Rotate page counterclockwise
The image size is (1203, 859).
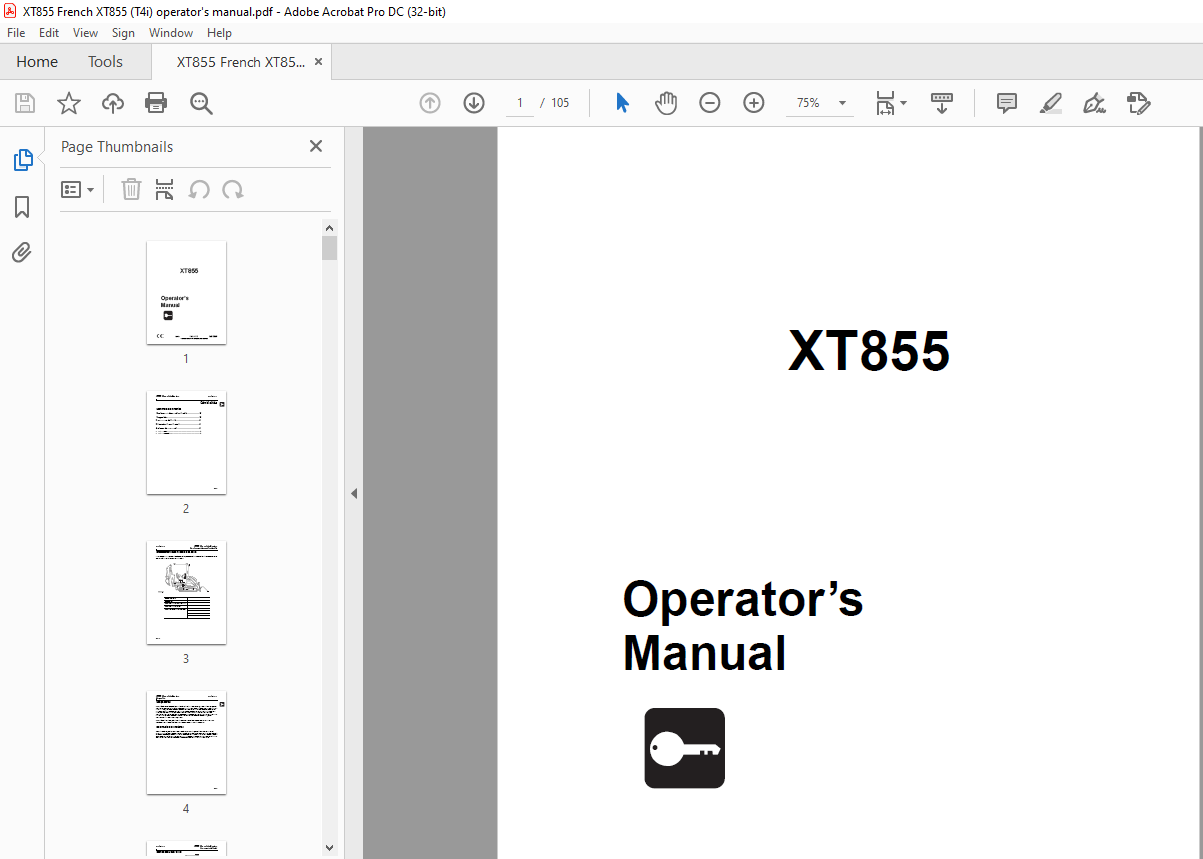200,189
